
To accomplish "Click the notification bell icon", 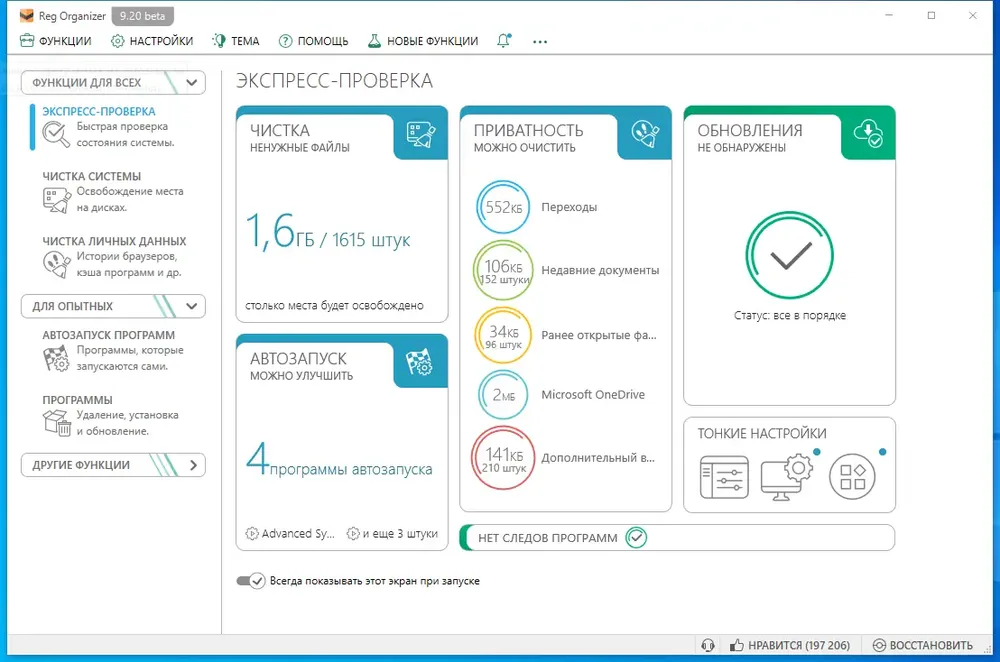I will pyautogui.click(x=504, y=41).
